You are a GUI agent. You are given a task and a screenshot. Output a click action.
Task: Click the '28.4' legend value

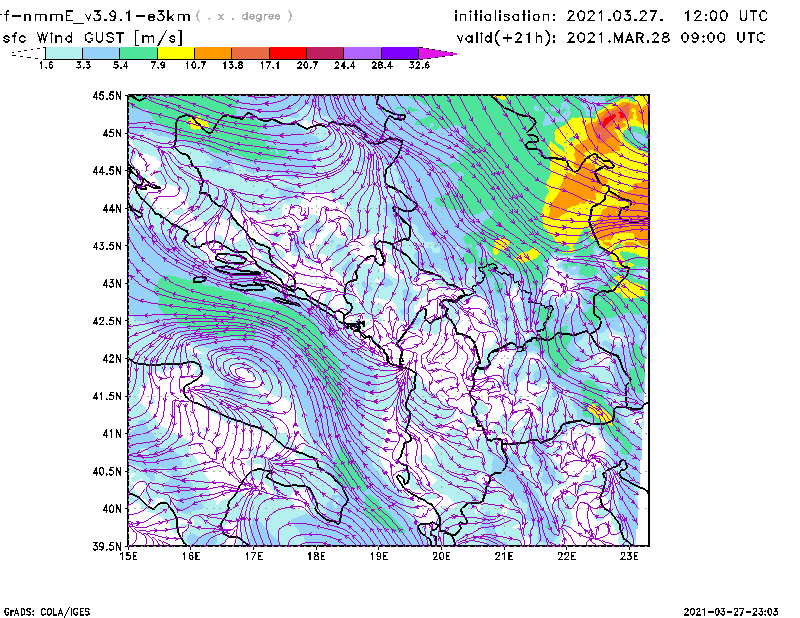382,65
